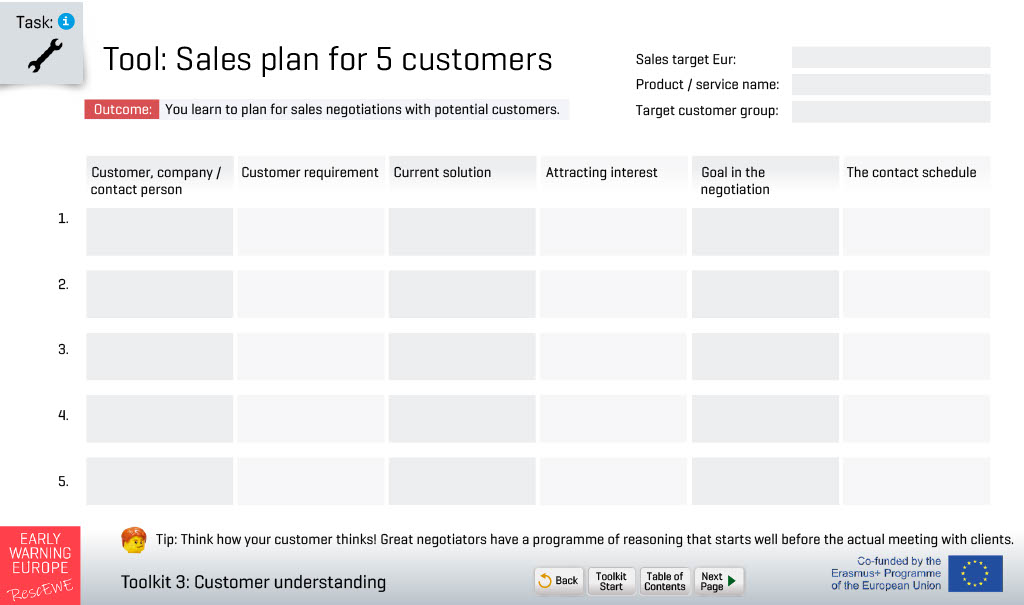The height and width of the screenshot is (605, 1024).
Task: Click the European Union flag icon
Action: [975, 574]
